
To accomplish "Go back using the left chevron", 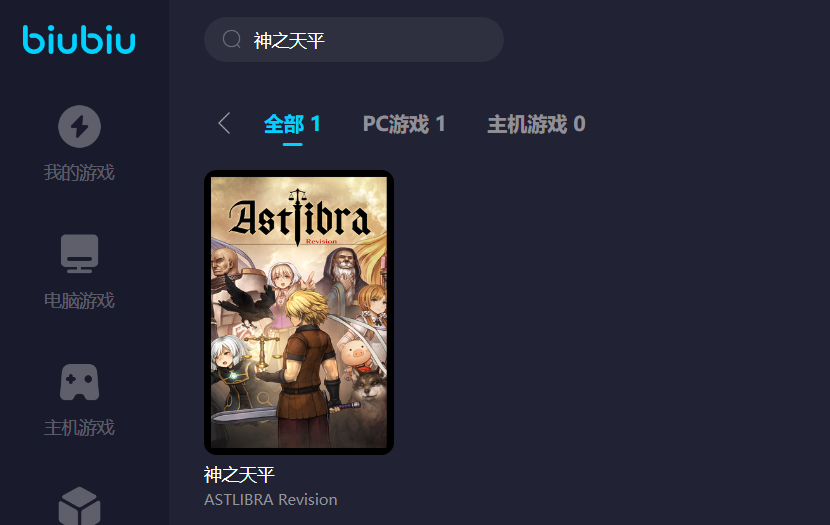I will point(224,123).
